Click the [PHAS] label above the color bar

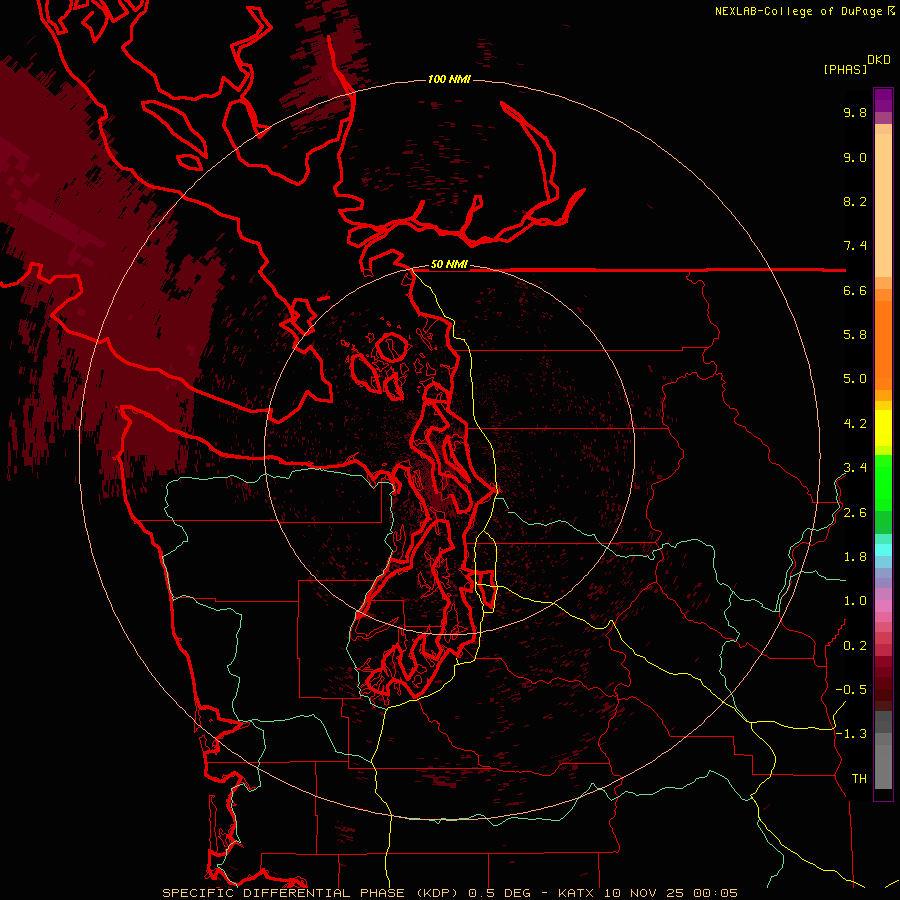pos(845,69)
